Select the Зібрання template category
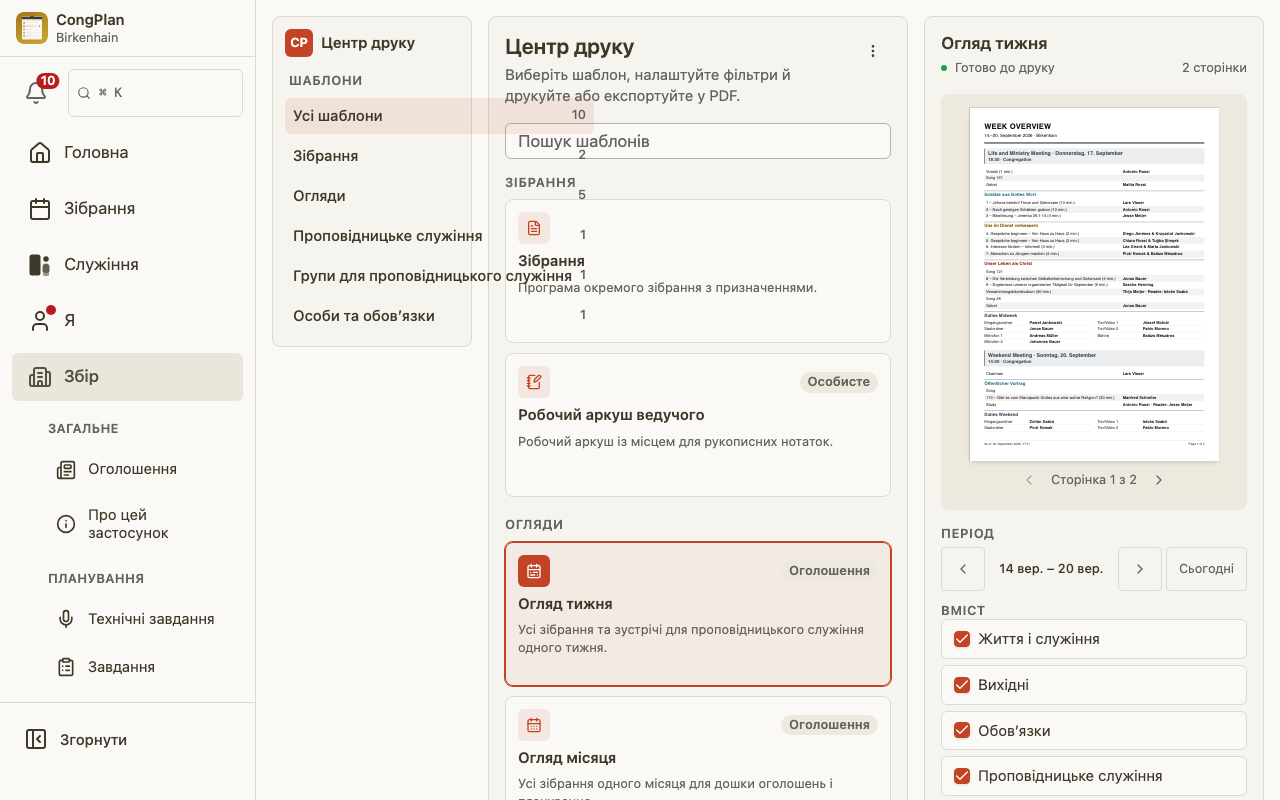The image size is (1280, 800). tap(439, 156)
